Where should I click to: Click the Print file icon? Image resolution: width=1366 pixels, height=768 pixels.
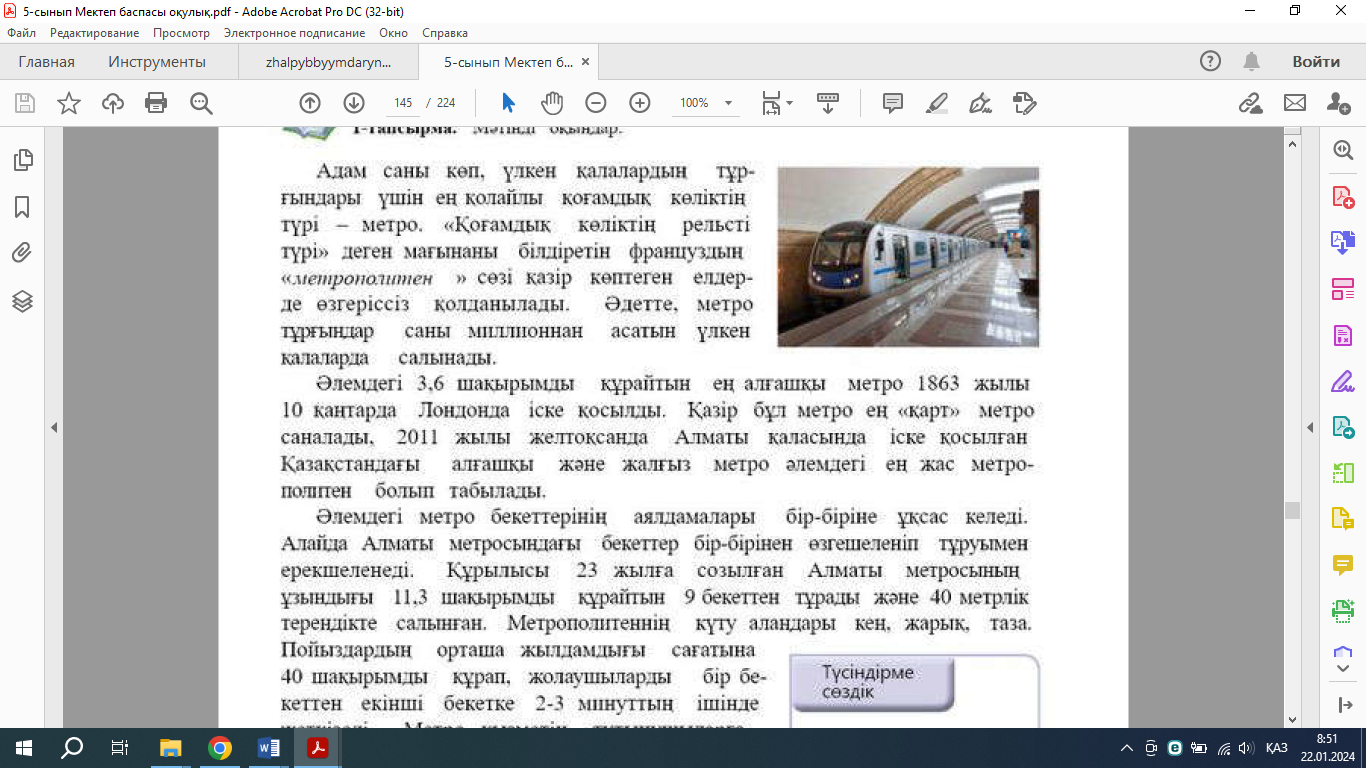click(156, 103)
